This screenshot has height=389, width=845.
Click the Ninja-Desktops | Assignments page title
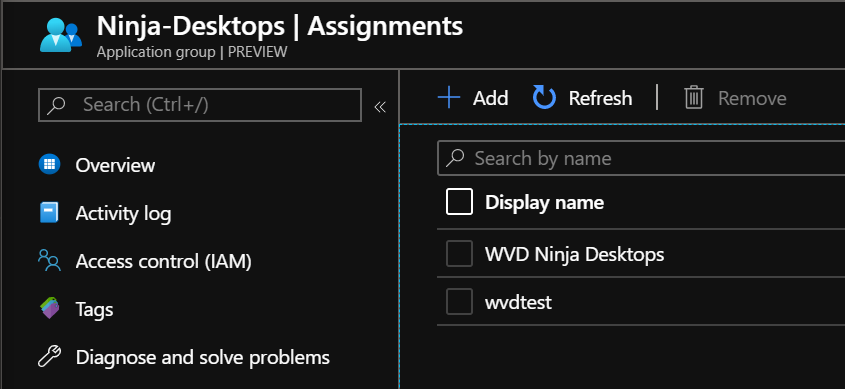[280, 26]
